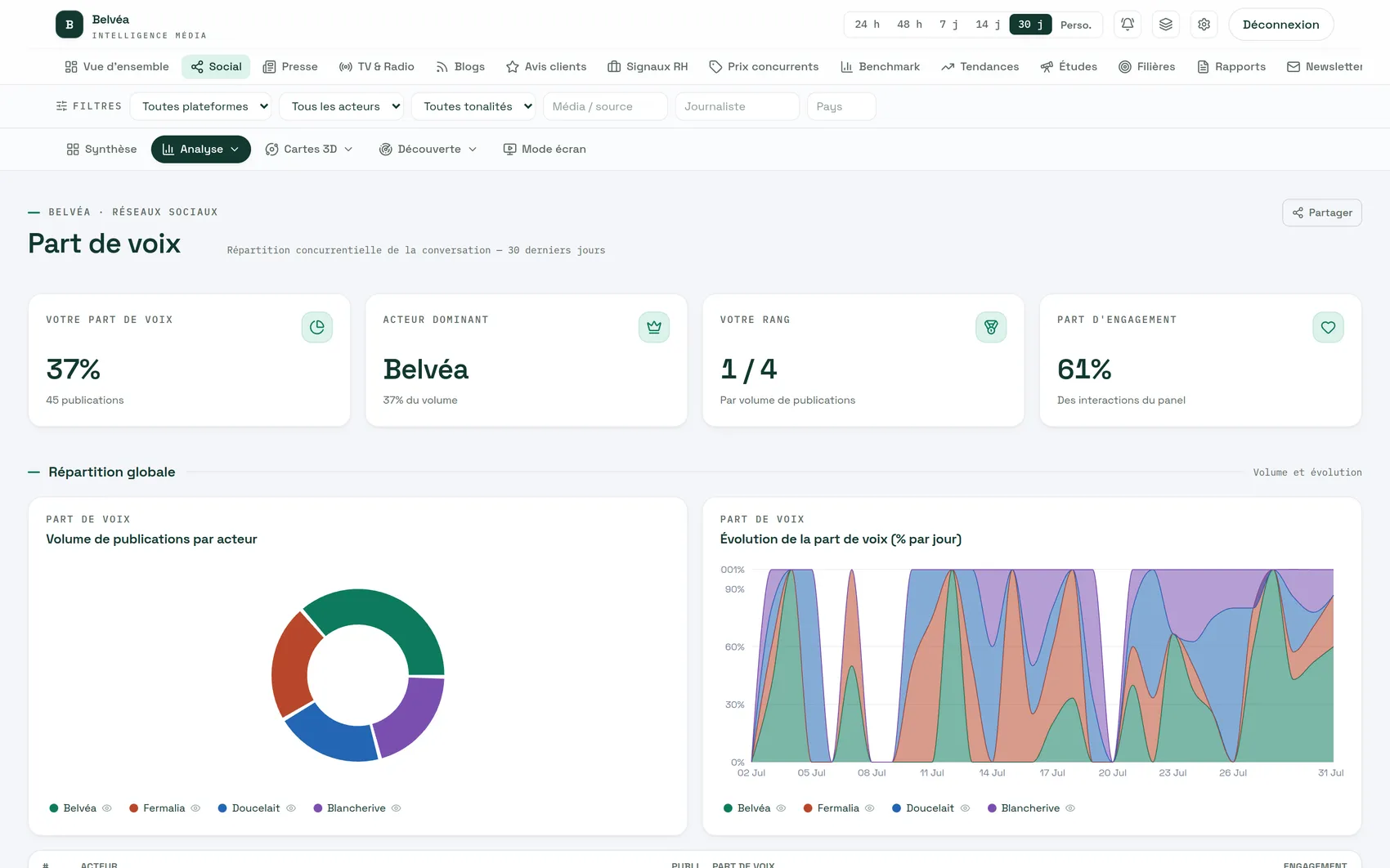Open the Blogs section
The width and height of the screenshot is (1390, 868).
pyautogui.click(x=460, y=66)
